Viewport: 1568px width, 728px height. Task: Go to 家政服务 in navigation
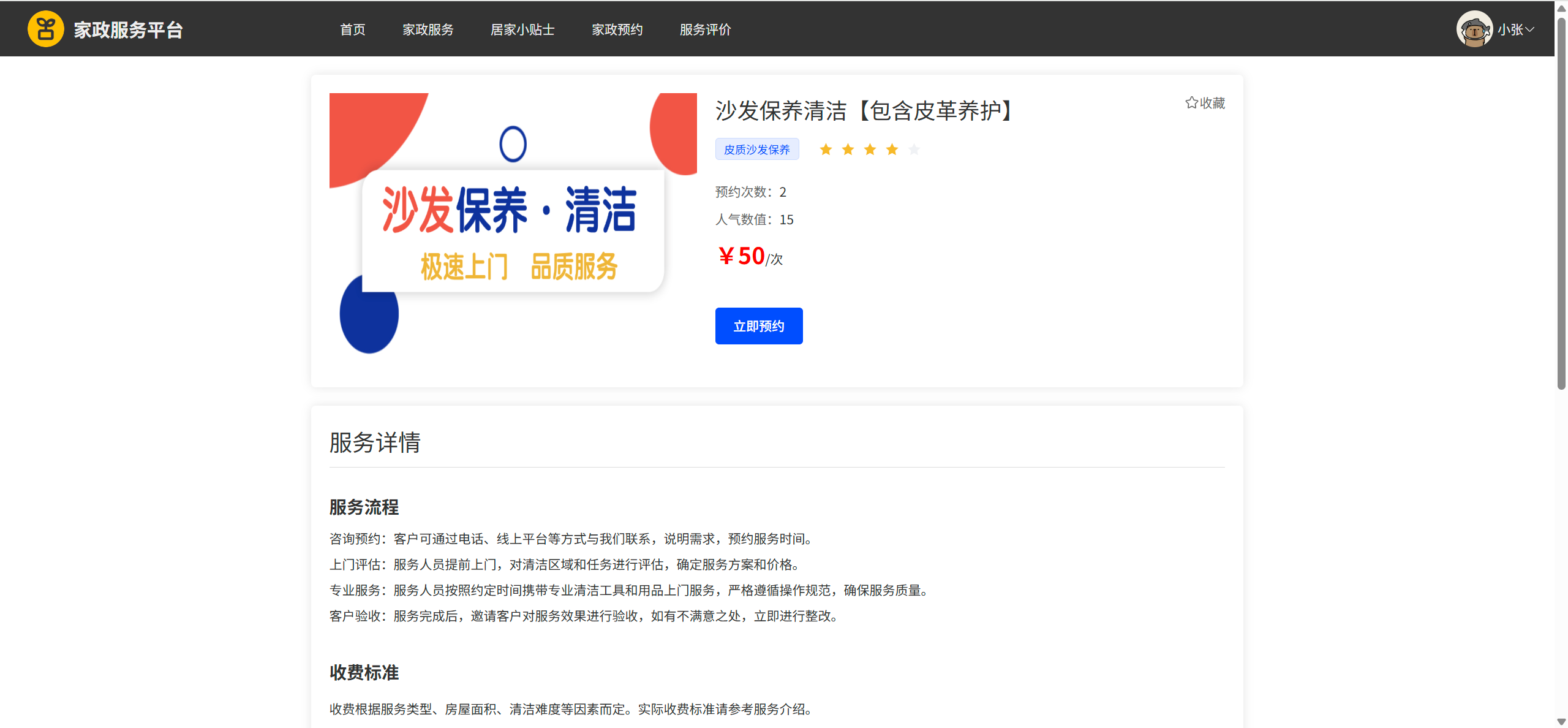pos(428,29)
